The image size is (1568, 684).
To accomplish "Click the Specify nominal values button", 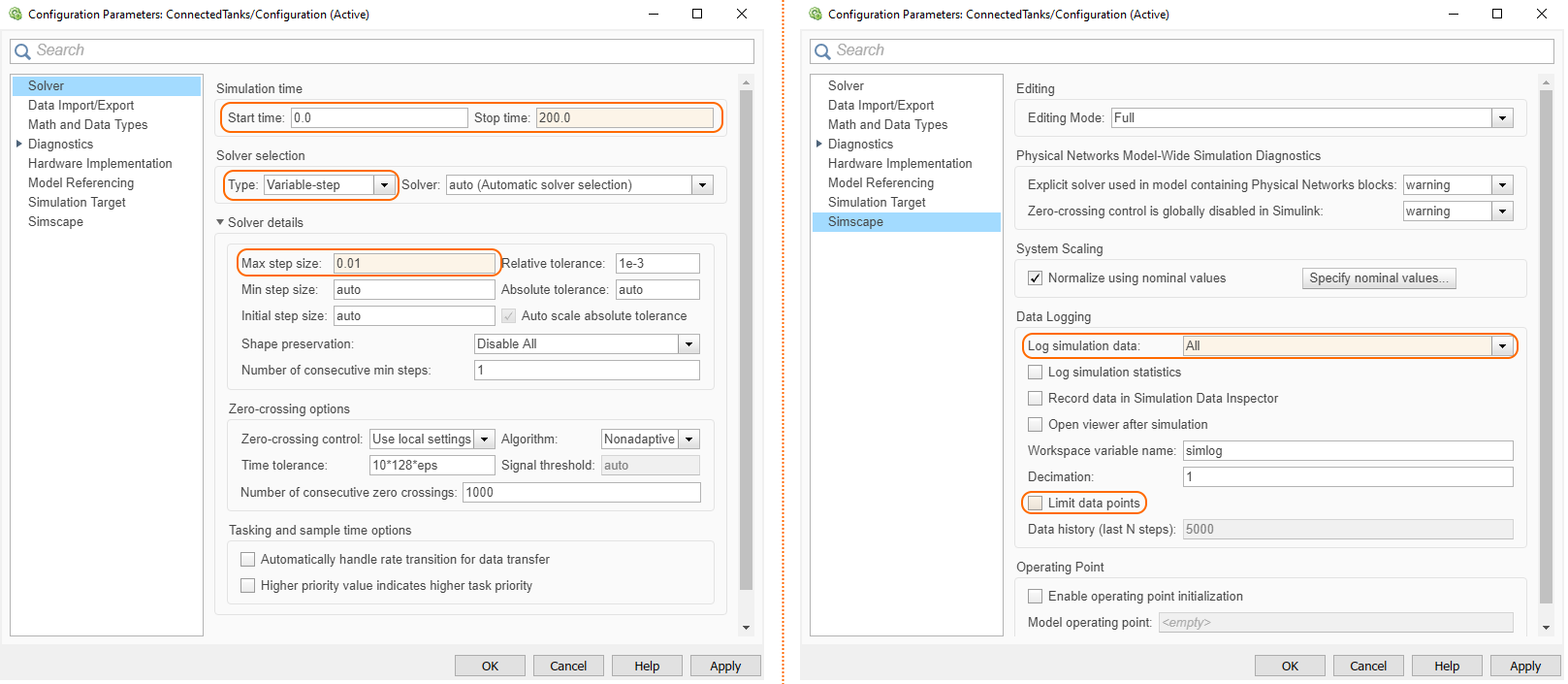I will coord(1378,278).
